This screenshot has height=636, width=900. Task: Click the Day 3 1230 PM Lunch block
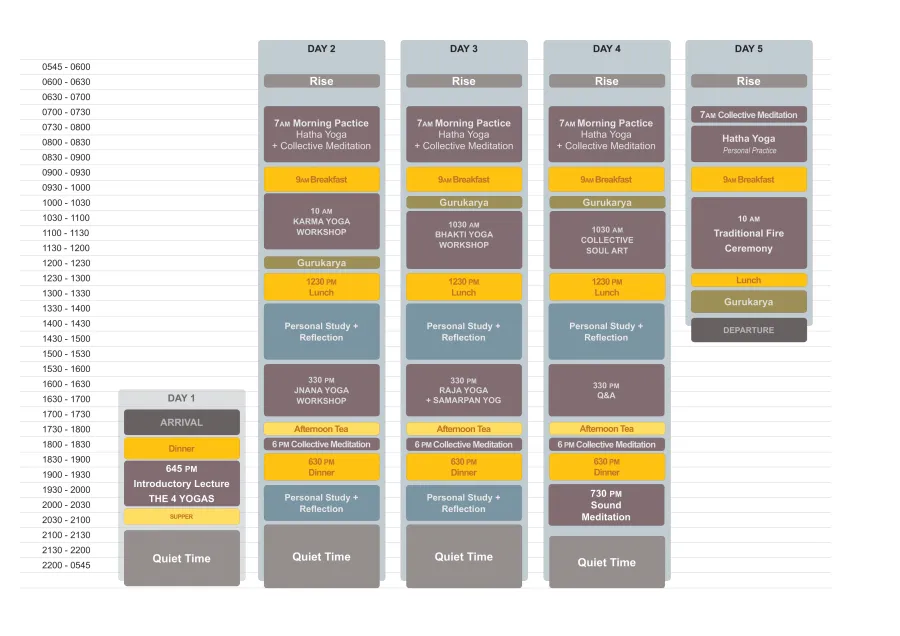point(464,287)
